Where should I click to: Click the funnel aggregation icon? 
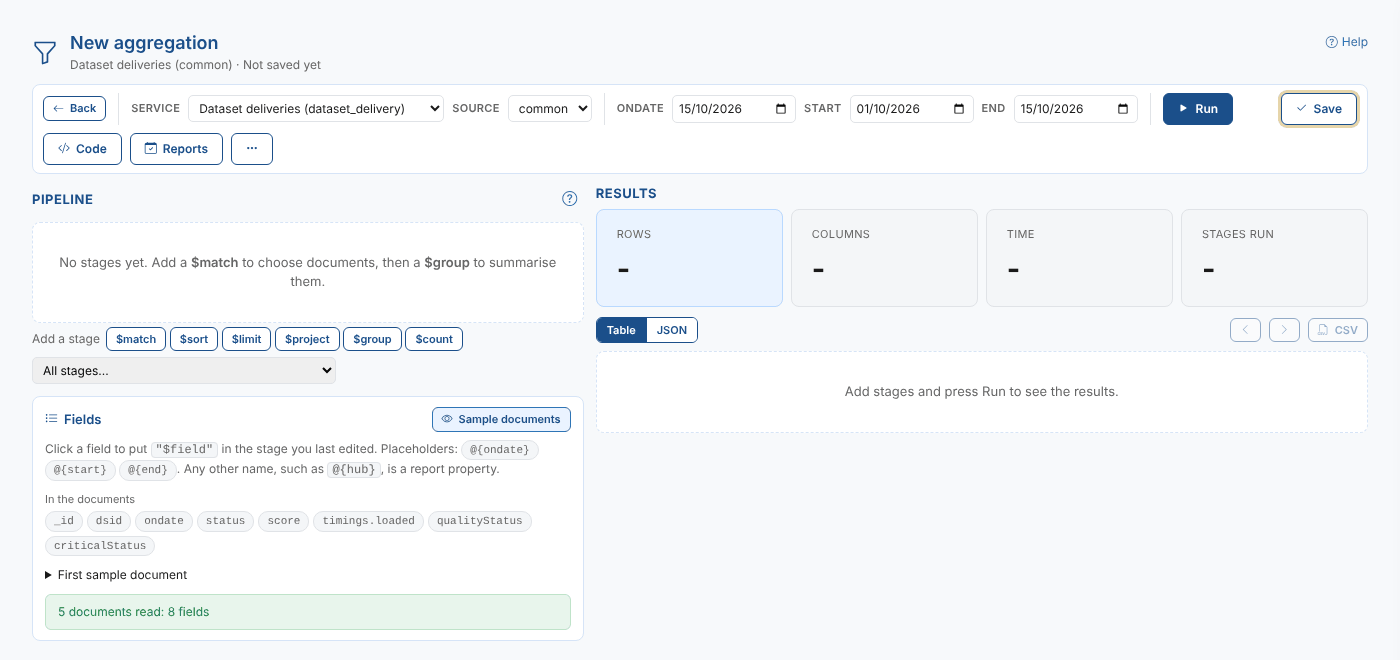45,53
